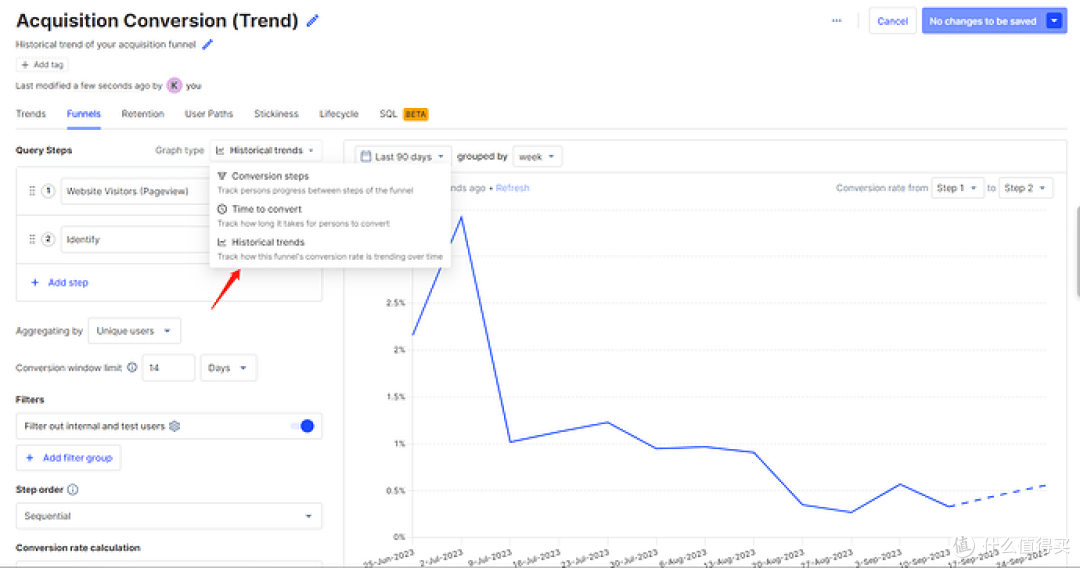Change grouped by week dropdown
The height and width of the screenshot is (568, 1080).
click(x=537, y=157)
